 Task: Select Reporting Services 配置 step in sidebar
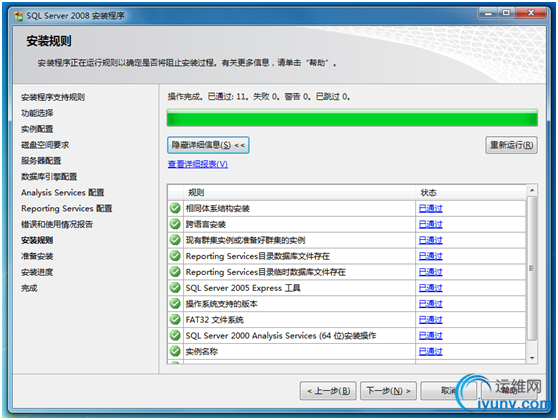pyautogui.click(x=67, y=209)
